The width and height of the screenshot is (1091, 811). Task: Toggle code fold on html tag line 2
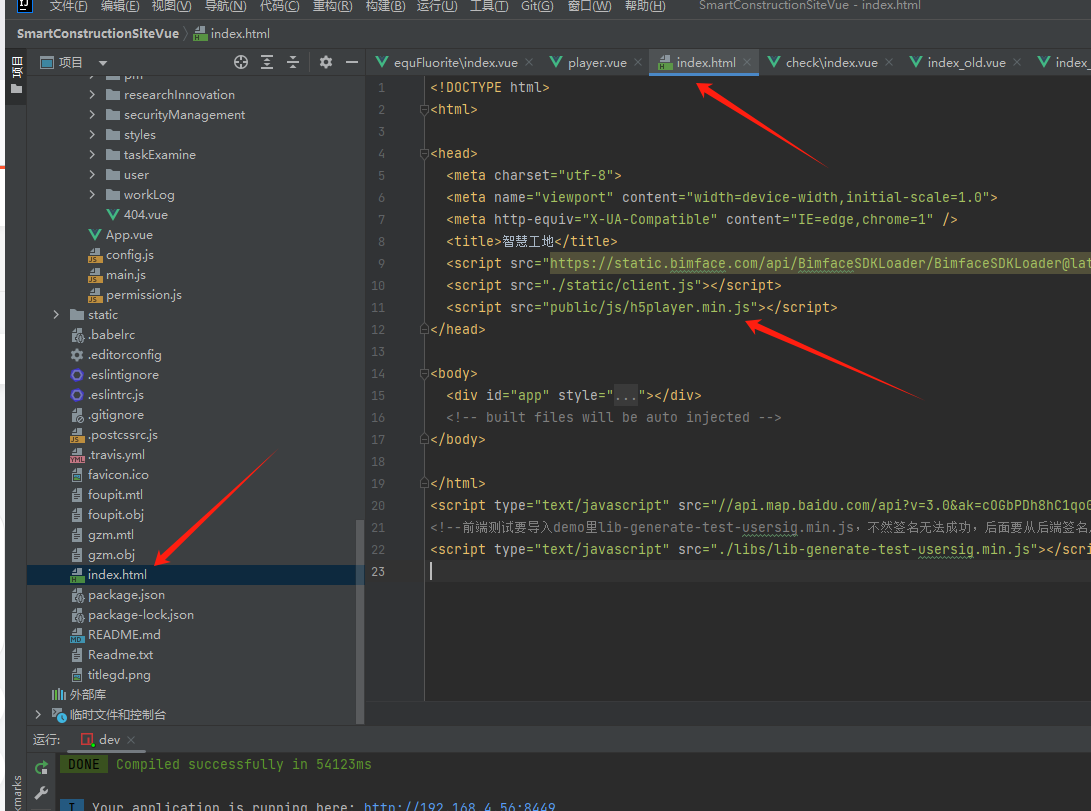(424, 110)
